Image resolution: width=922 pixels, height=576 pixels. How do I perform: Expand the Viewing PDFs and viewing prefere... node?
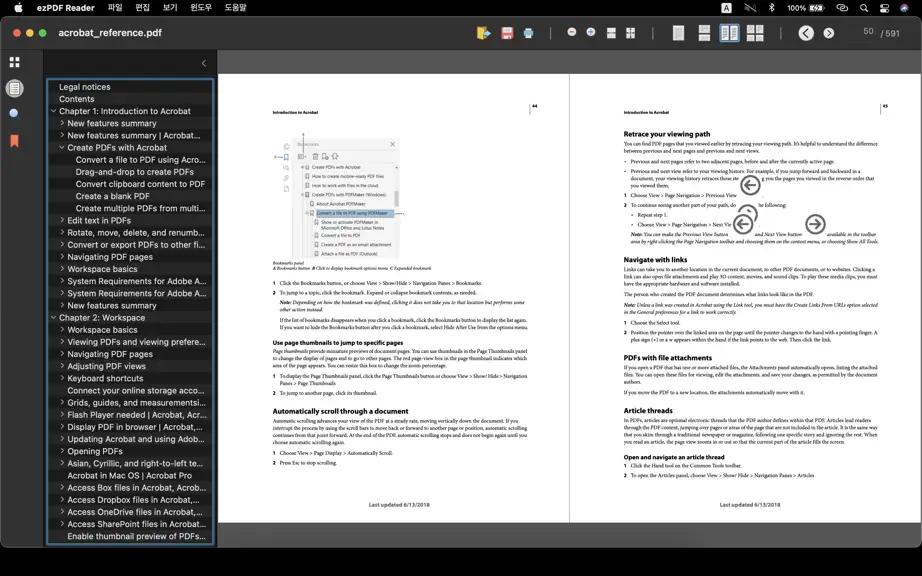pyautogui.click(x=62, y=342)
